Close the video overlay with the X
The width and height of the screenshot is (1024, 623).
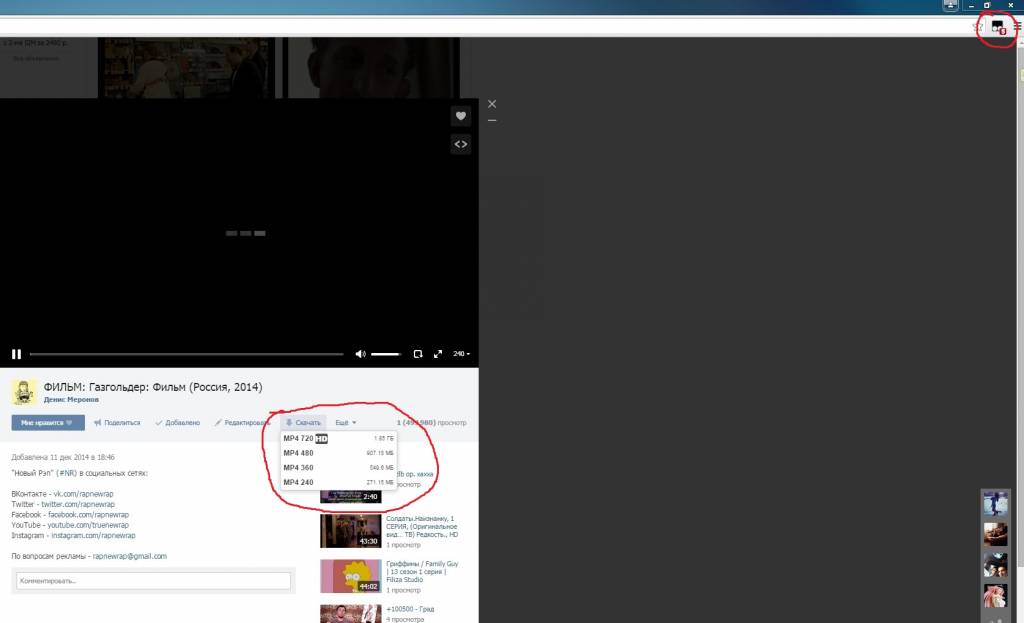point(492,104)
